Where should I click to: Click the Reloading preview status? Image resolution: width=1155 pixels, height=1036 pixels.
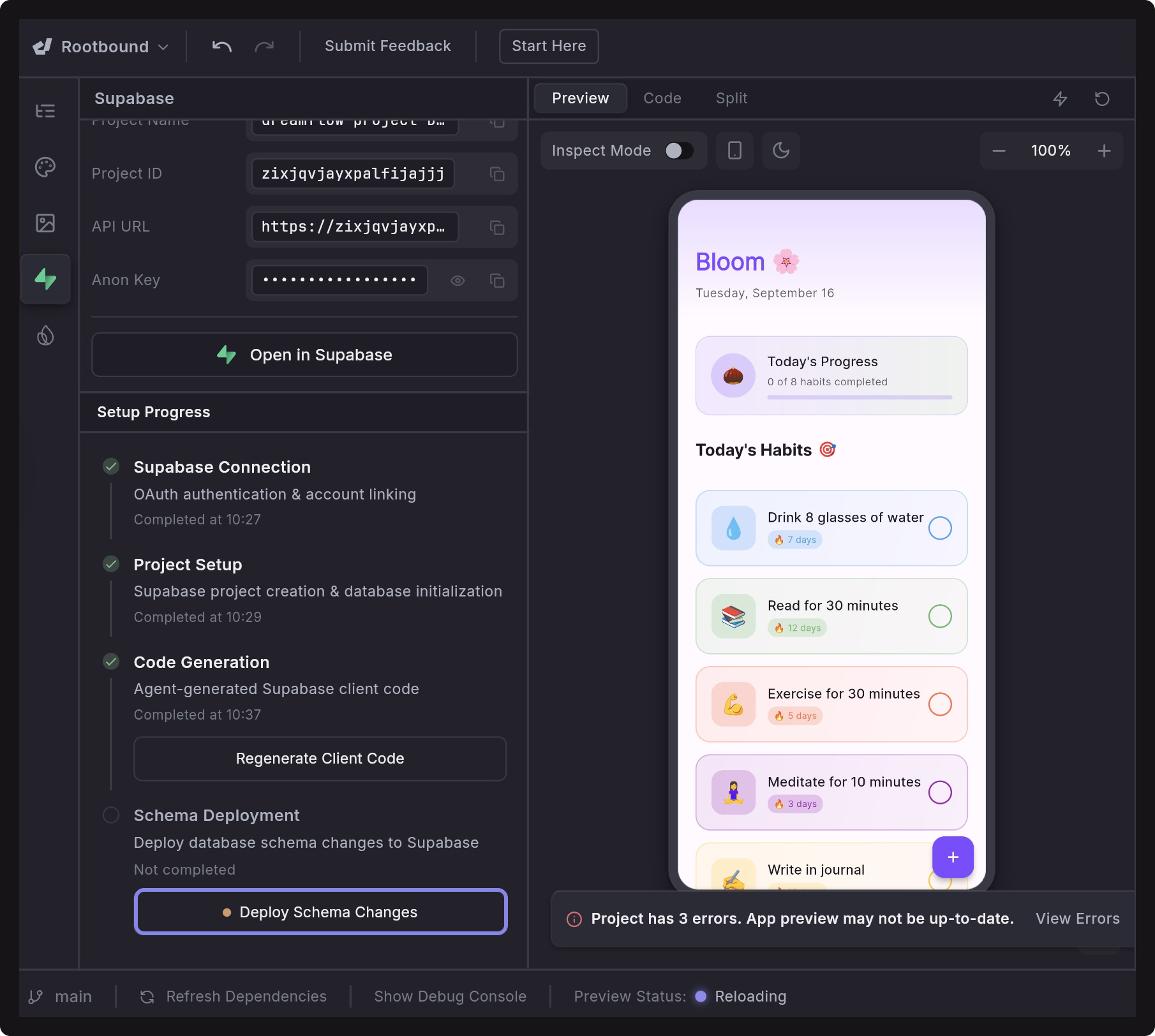[x=741, y=996]
